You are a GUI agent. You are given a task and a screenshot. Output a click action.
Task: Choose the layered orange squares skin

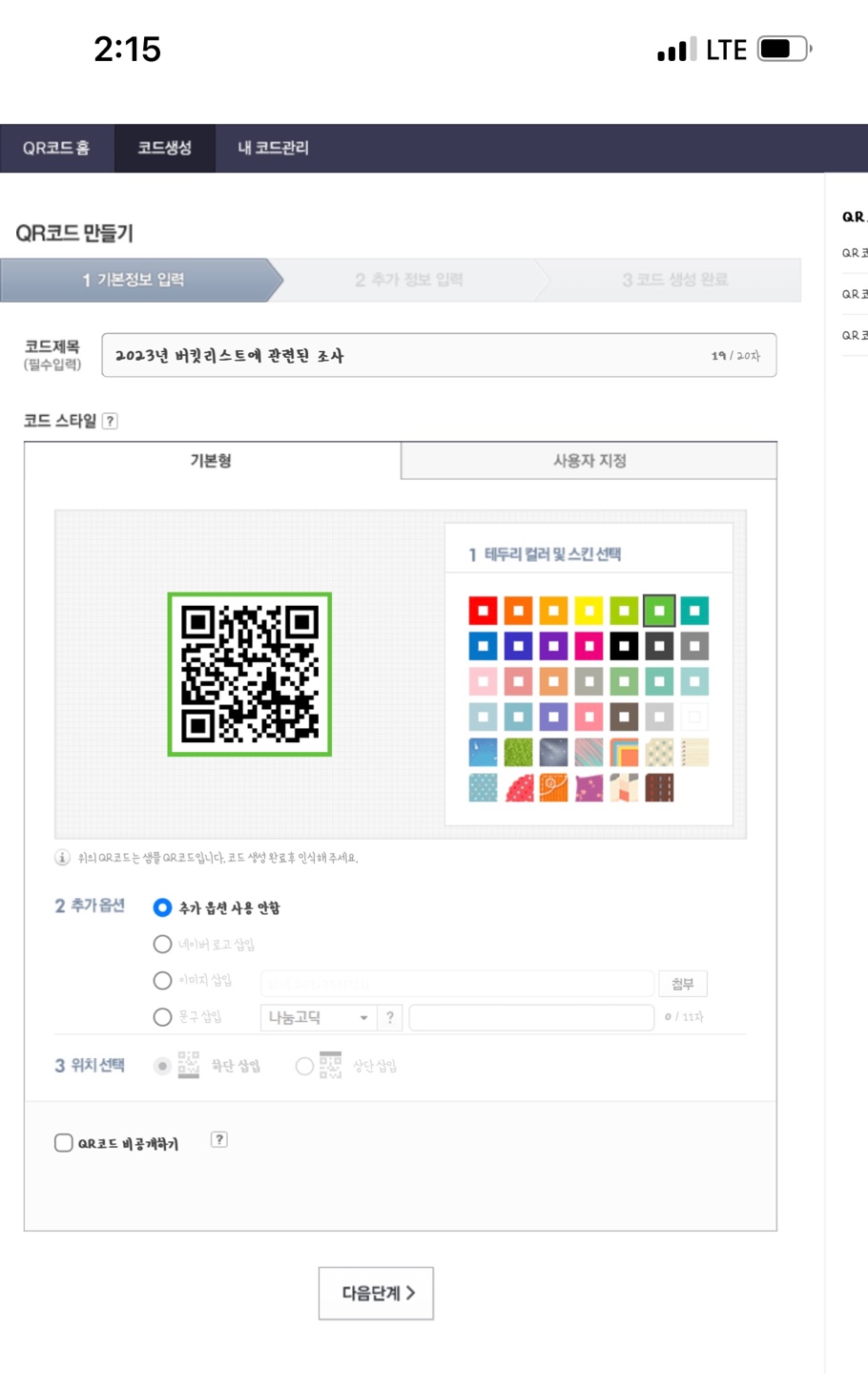pos(624,752)
